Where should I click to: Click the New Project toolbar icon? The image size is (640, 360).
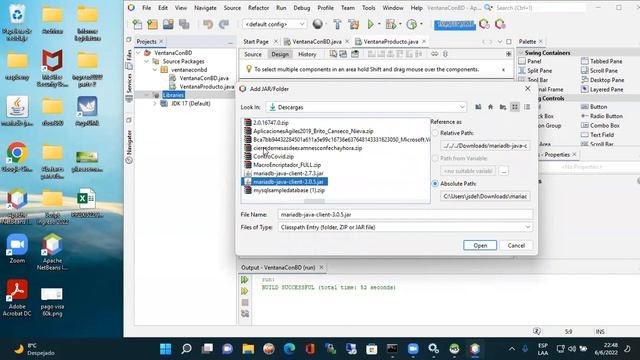pos(153,24)
